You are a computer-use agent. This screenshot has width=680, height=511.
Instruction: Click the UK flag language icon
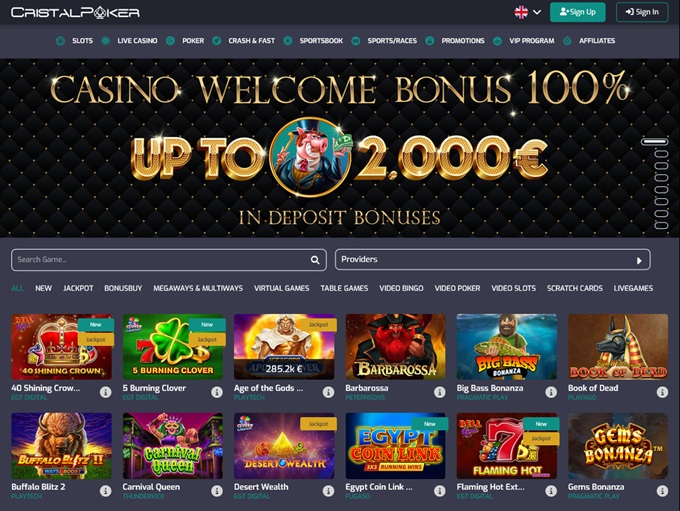[x=521, y=12]
